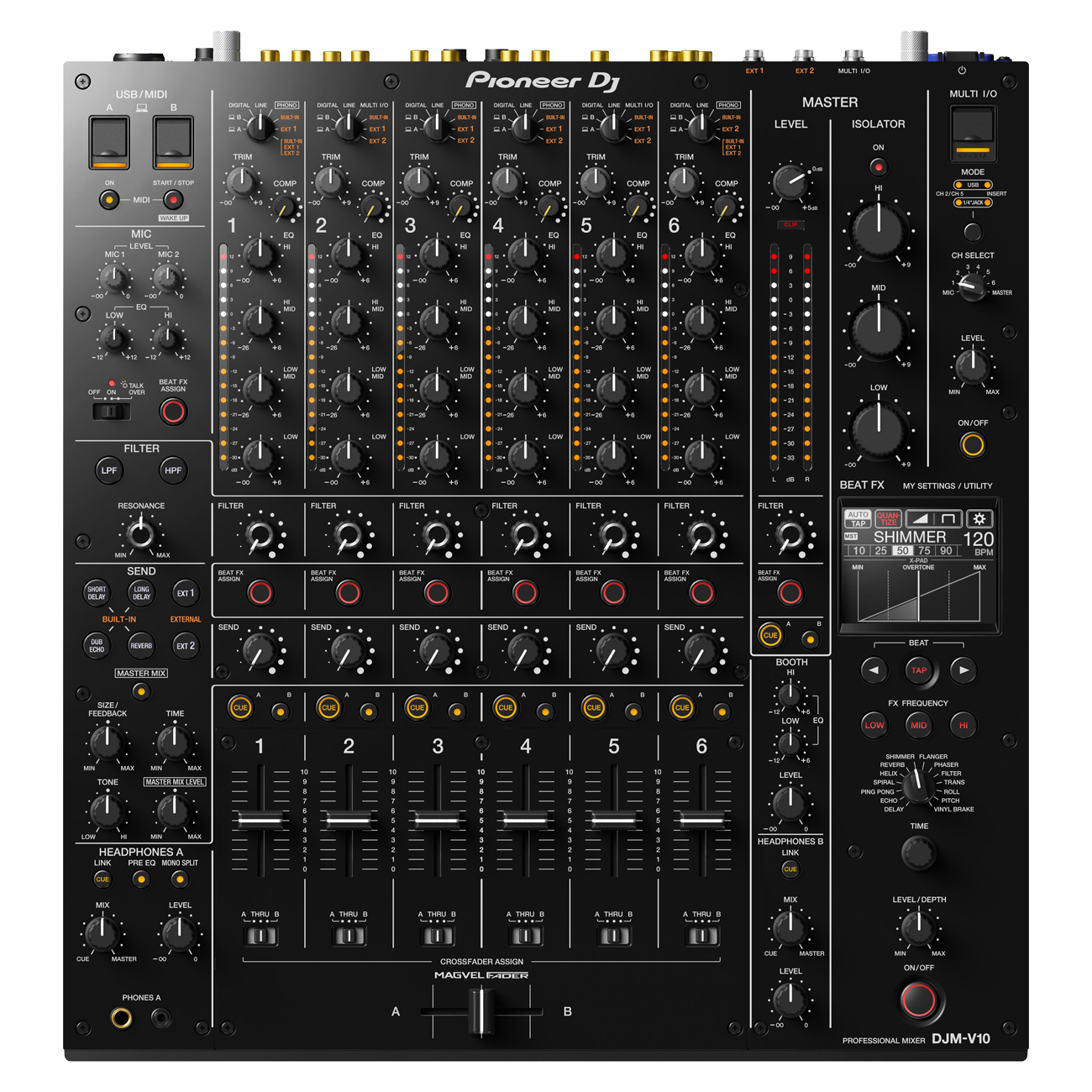Click the channel 1 fader cap

pos(260,819)
